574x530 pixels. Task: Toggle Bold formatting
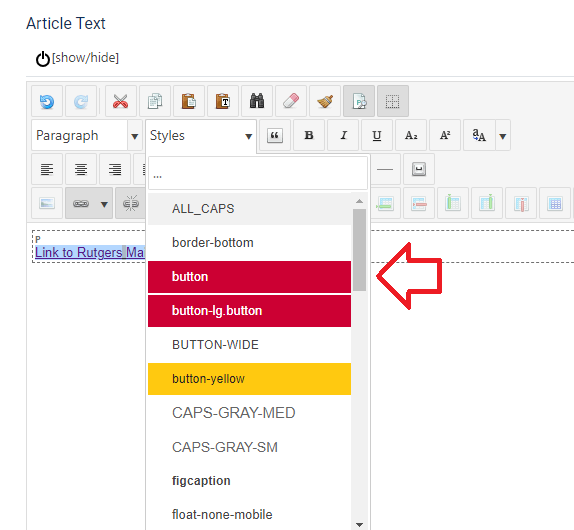coord(309,135)
